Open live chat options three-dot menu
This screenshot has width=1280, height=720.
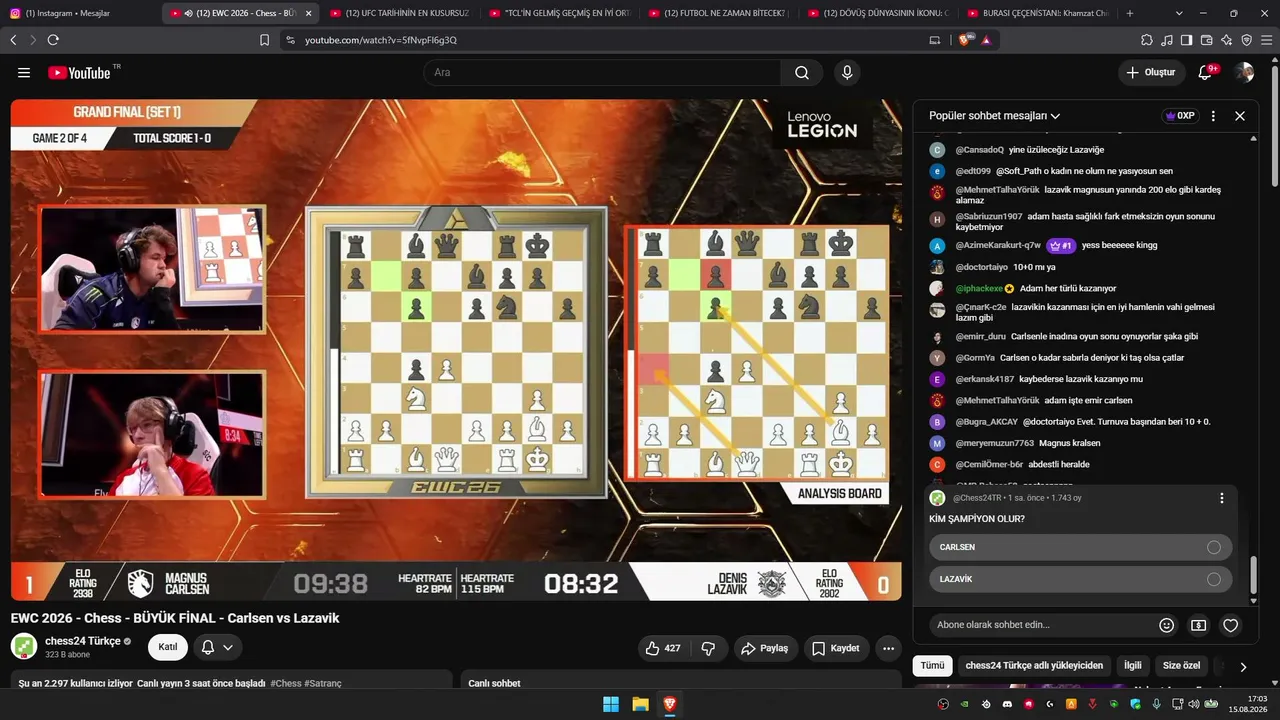(x=1213, y=115)
